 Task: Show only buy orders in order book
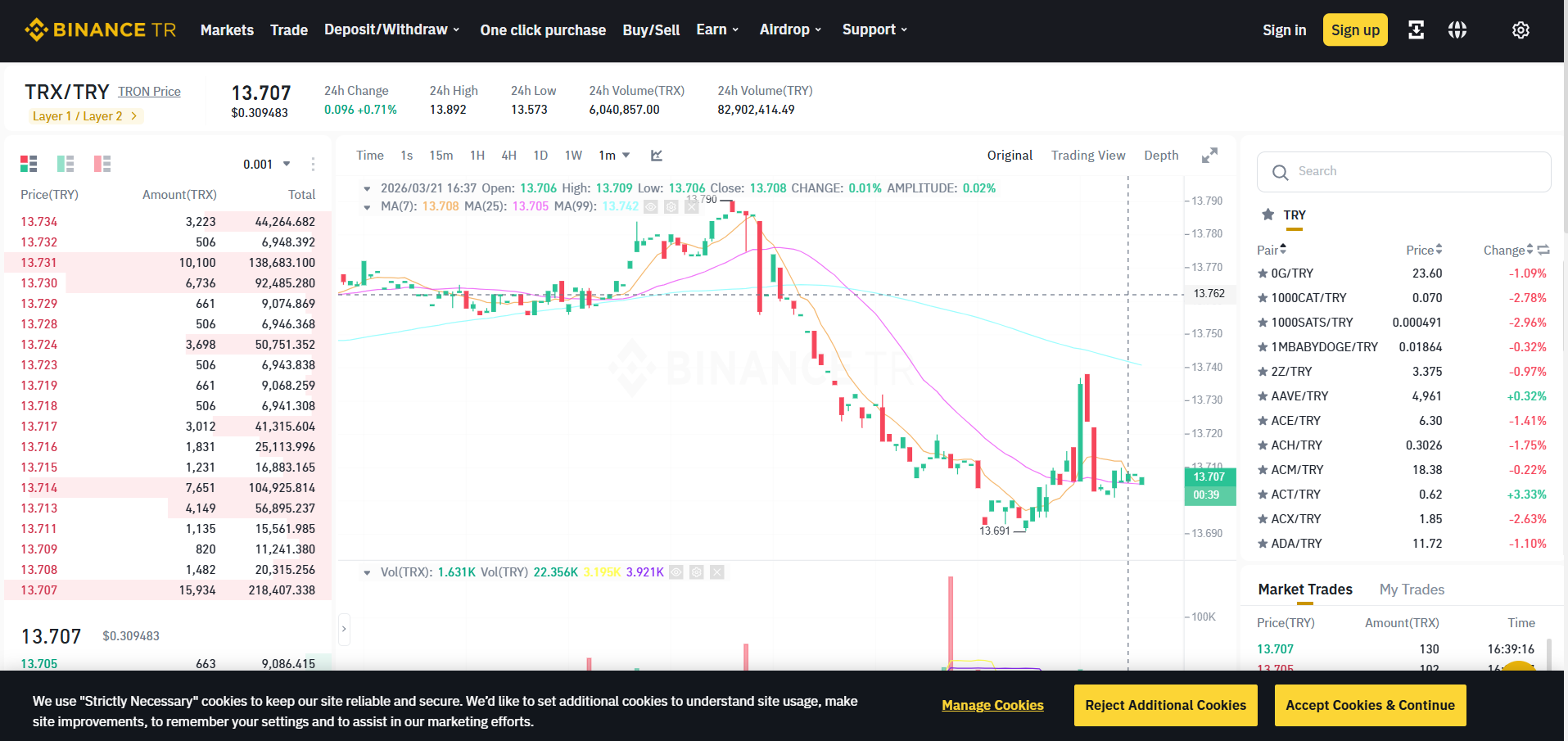pos(66,164)
